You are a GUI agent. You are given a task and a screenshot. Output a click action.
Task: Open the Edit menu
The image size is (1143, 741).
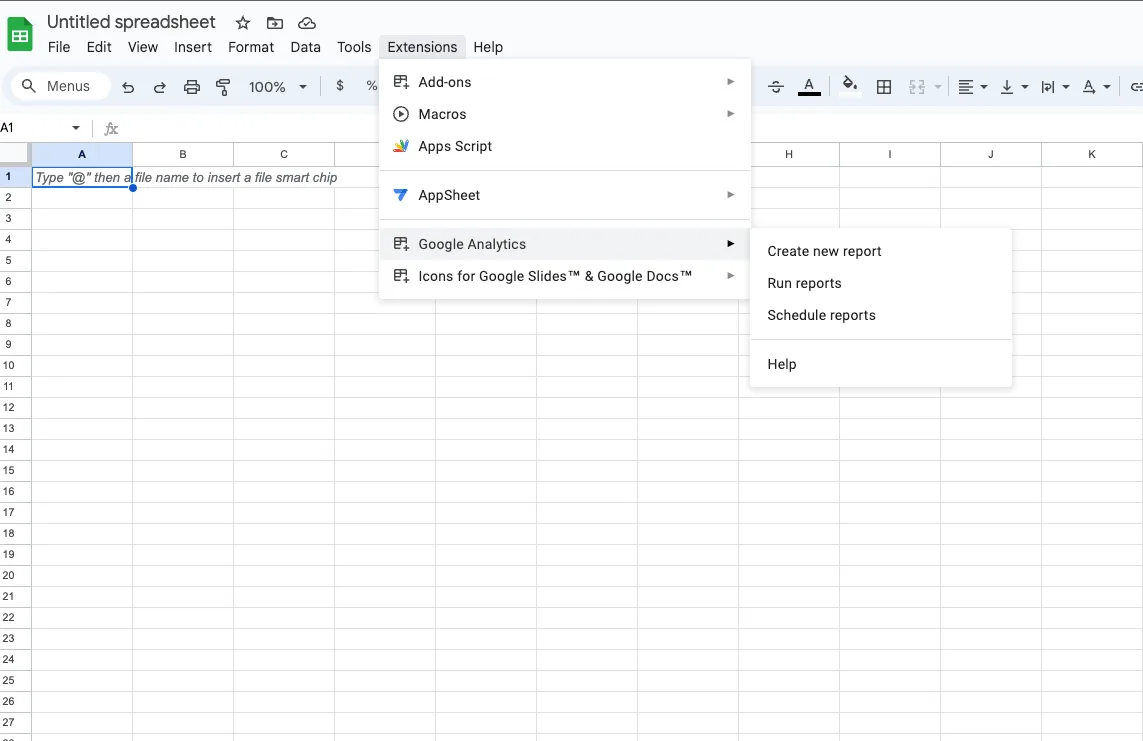click(x=99, y=47)
